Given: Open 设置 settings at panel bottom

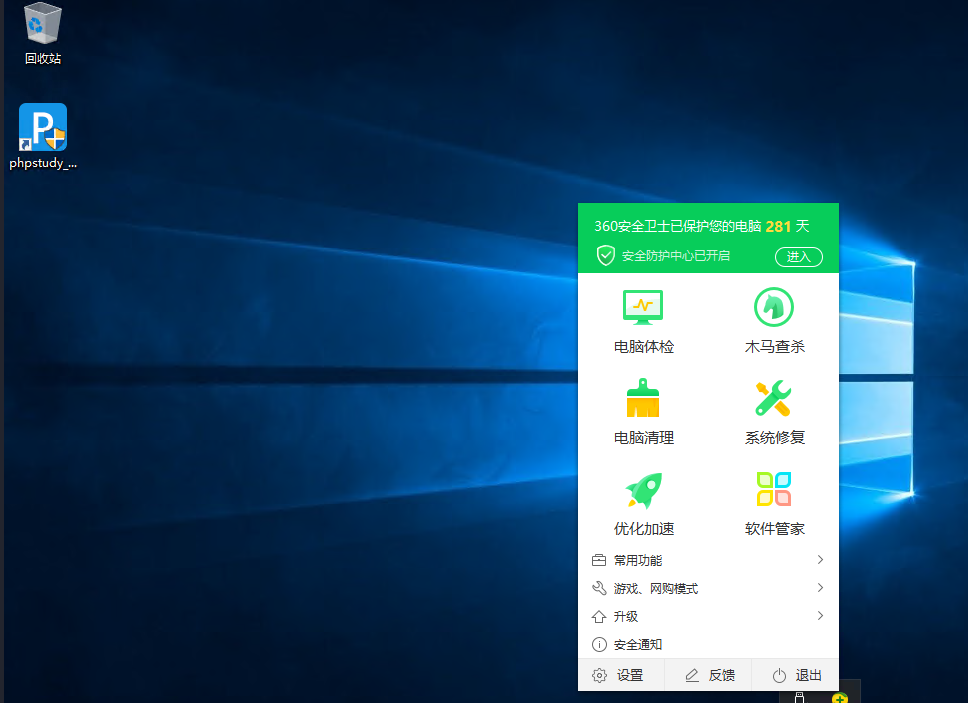Looking at the screenshot, I should [x=619, y=676].
